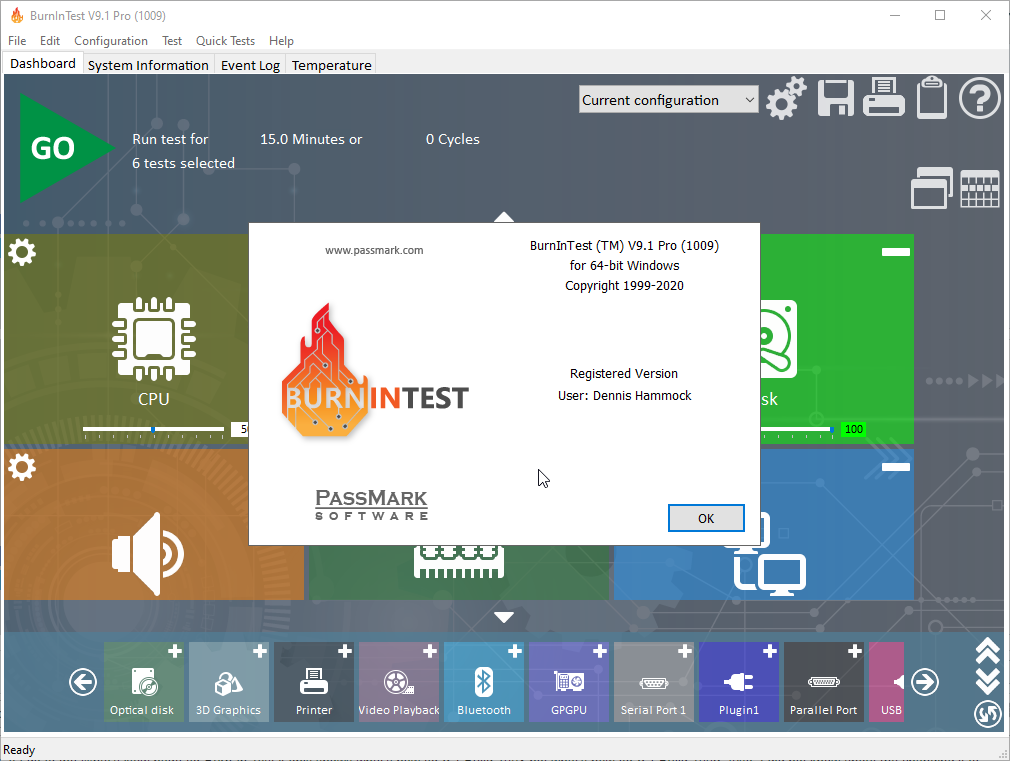Image resolution: width=1010 pixels, height=761 pixels.
Task: Click the tile windows grid icon
Action: [980, 189]
